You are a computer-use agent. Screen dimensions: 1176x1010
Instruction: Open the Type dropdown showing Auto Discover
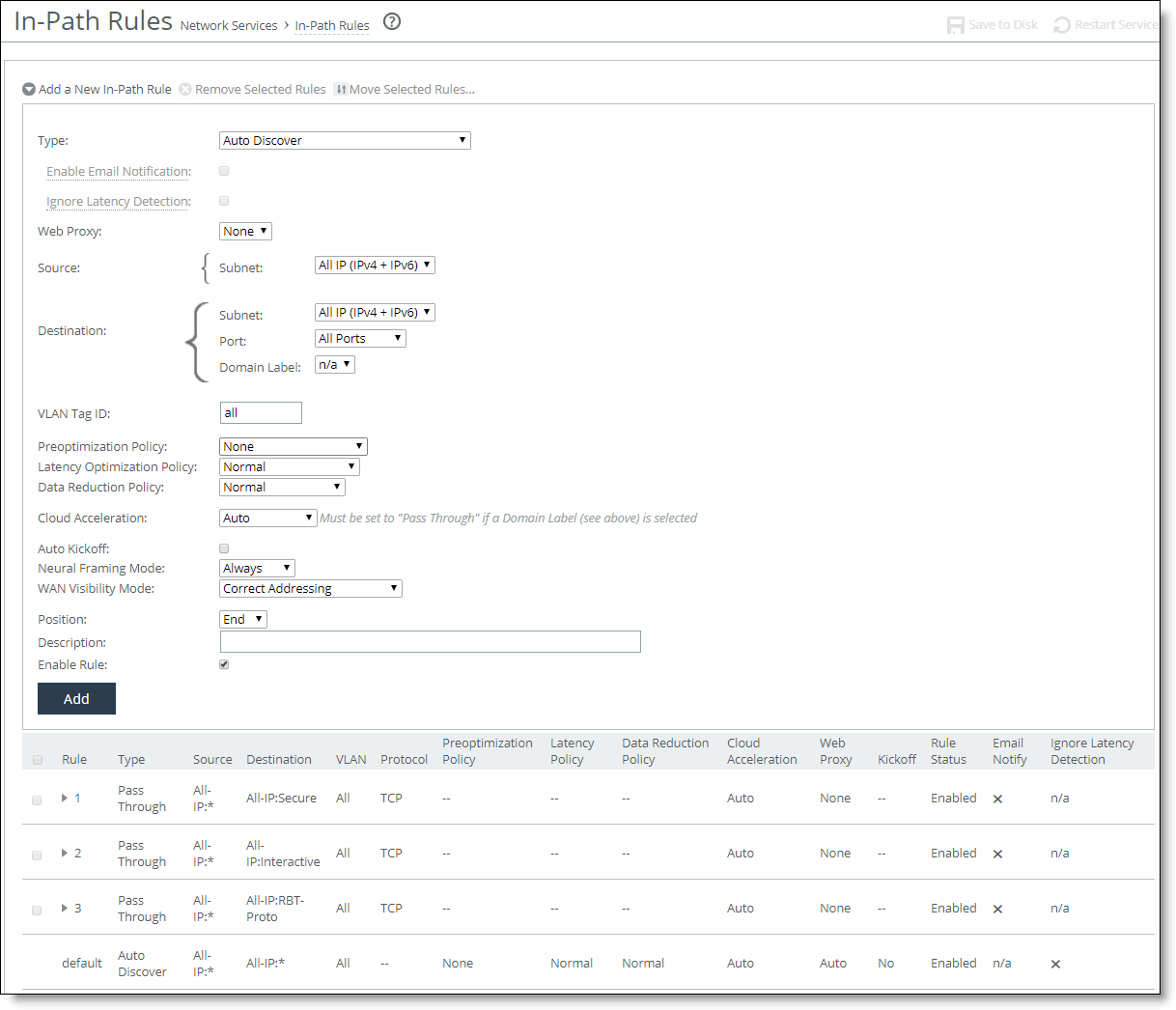[345, 140]
